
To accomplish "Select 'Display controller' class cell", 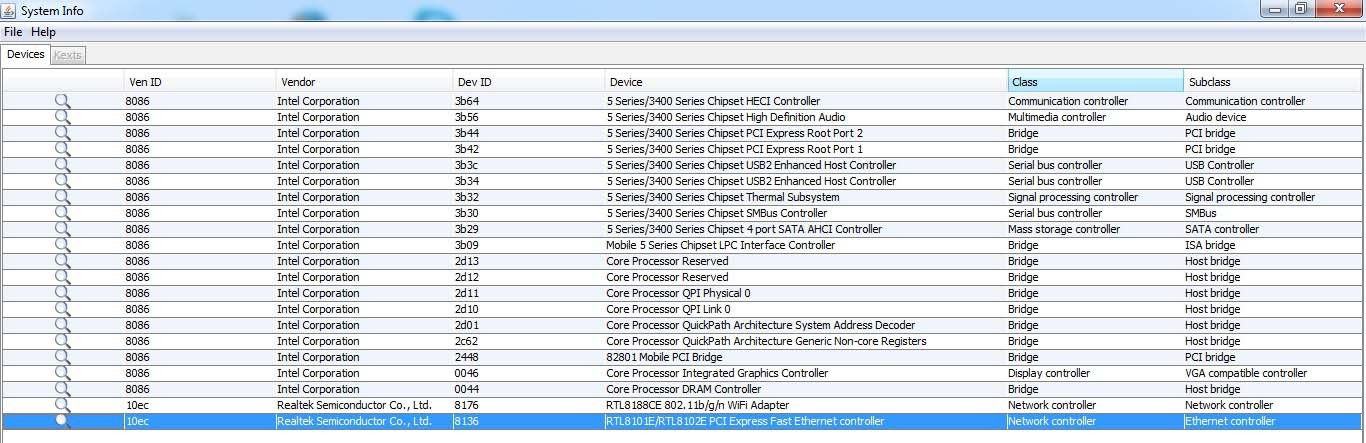I will 1095,373.
